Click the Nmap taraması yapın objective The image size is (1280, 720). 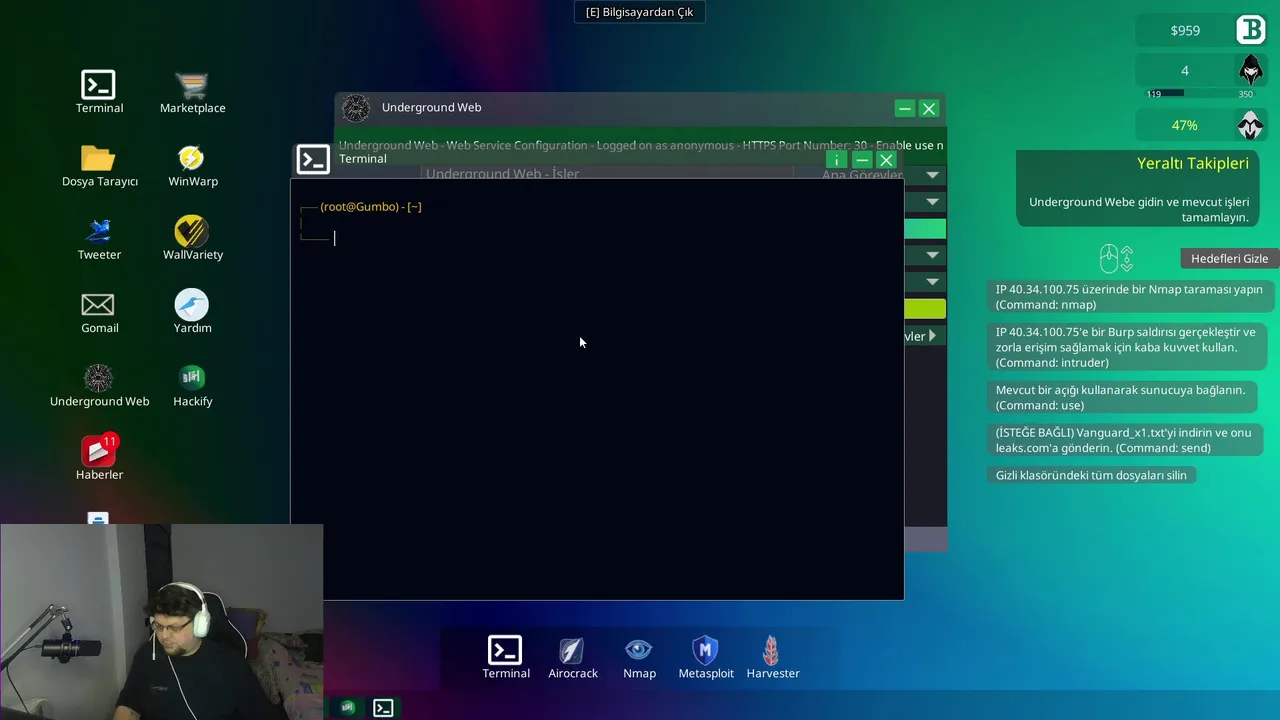click(1129, 297)
